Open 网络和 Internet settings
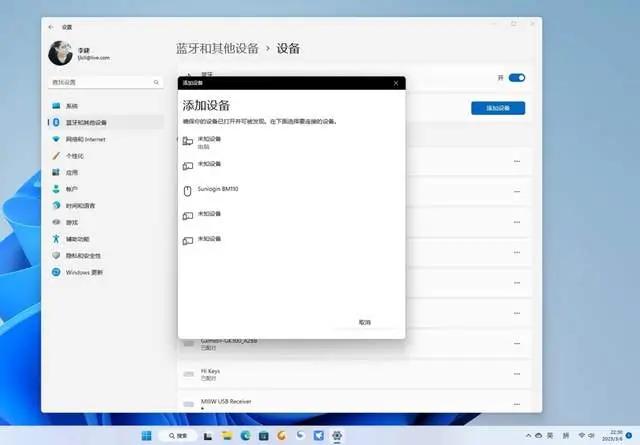The width and height of the screenshot is (640, 445). pyautogui.click(x=106, y=139)
